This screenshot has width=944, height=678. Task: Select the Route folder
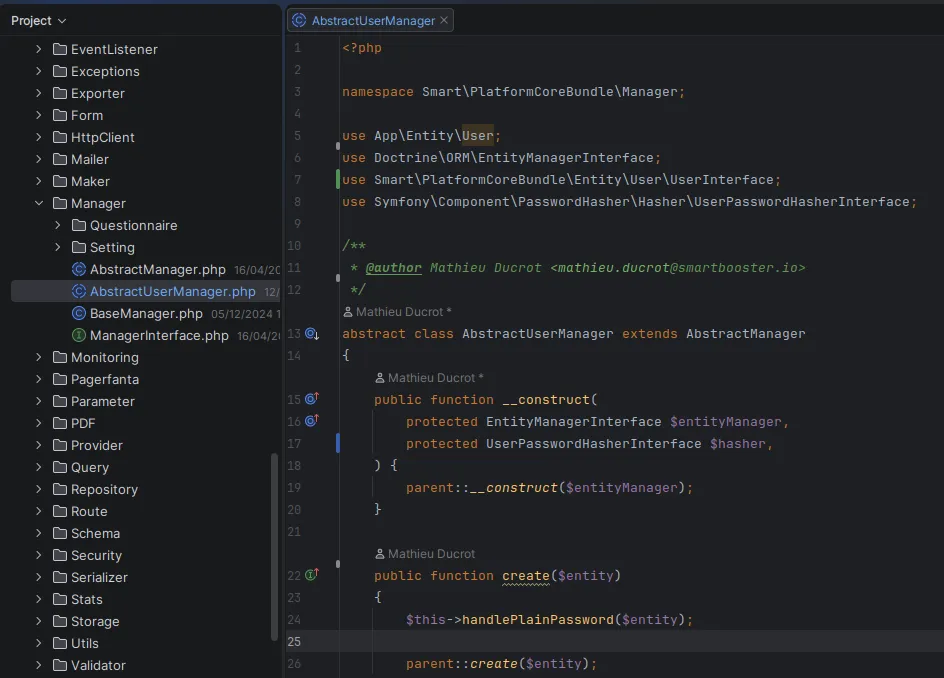[89, 511]
